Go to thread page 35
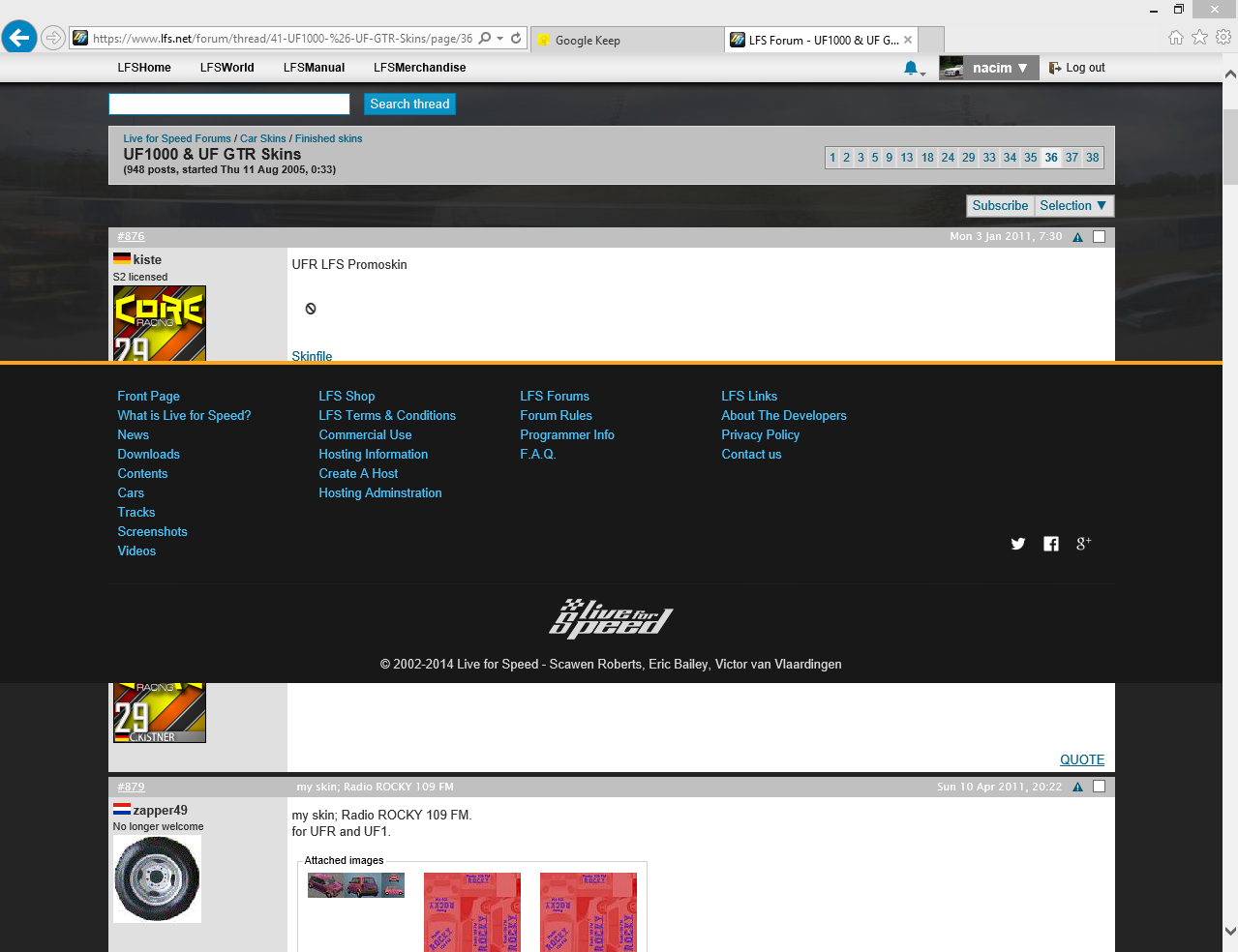Screen dimensions: 1238x952 coord(1031,158)
